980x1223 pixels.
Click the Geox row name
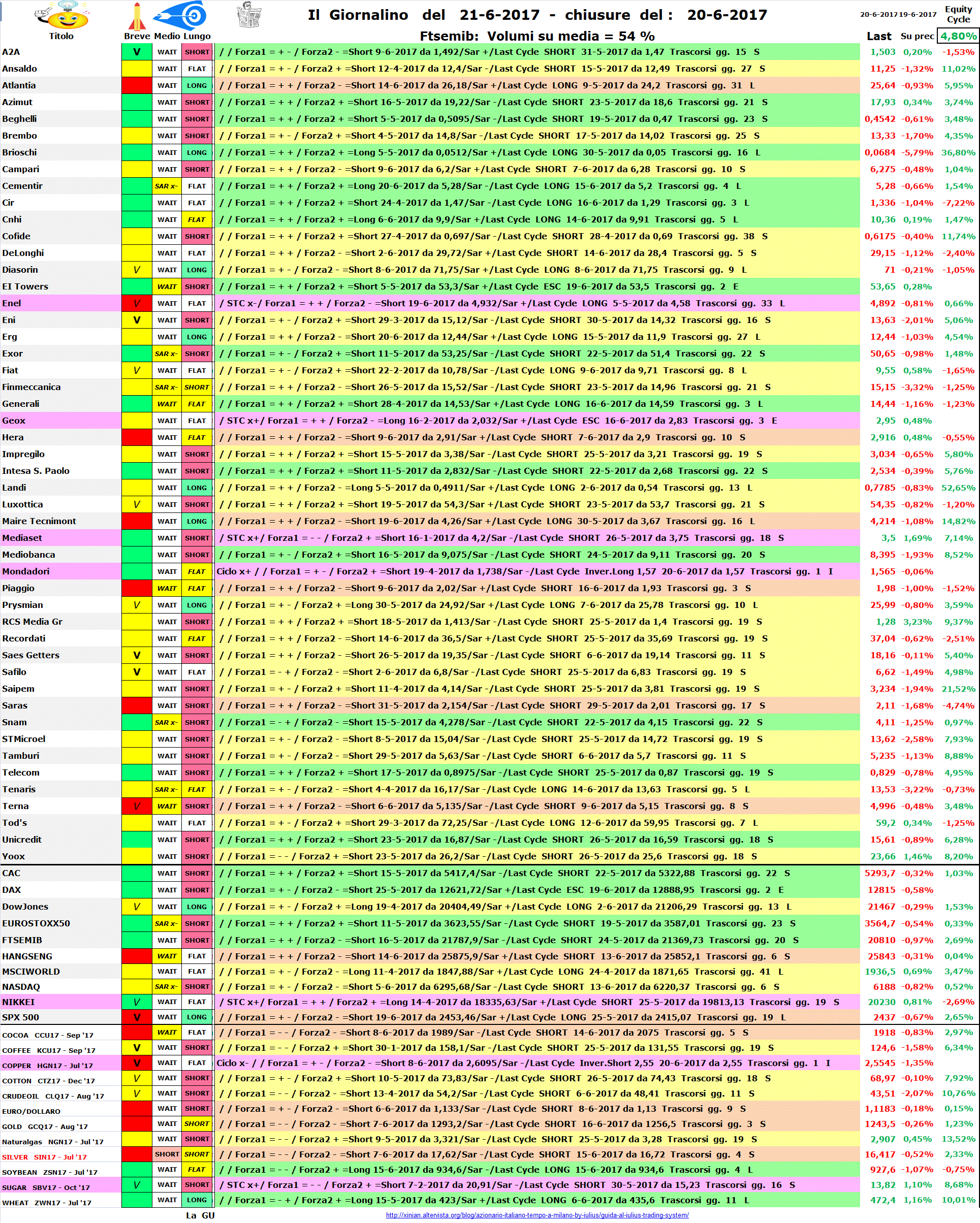(14, 421)
